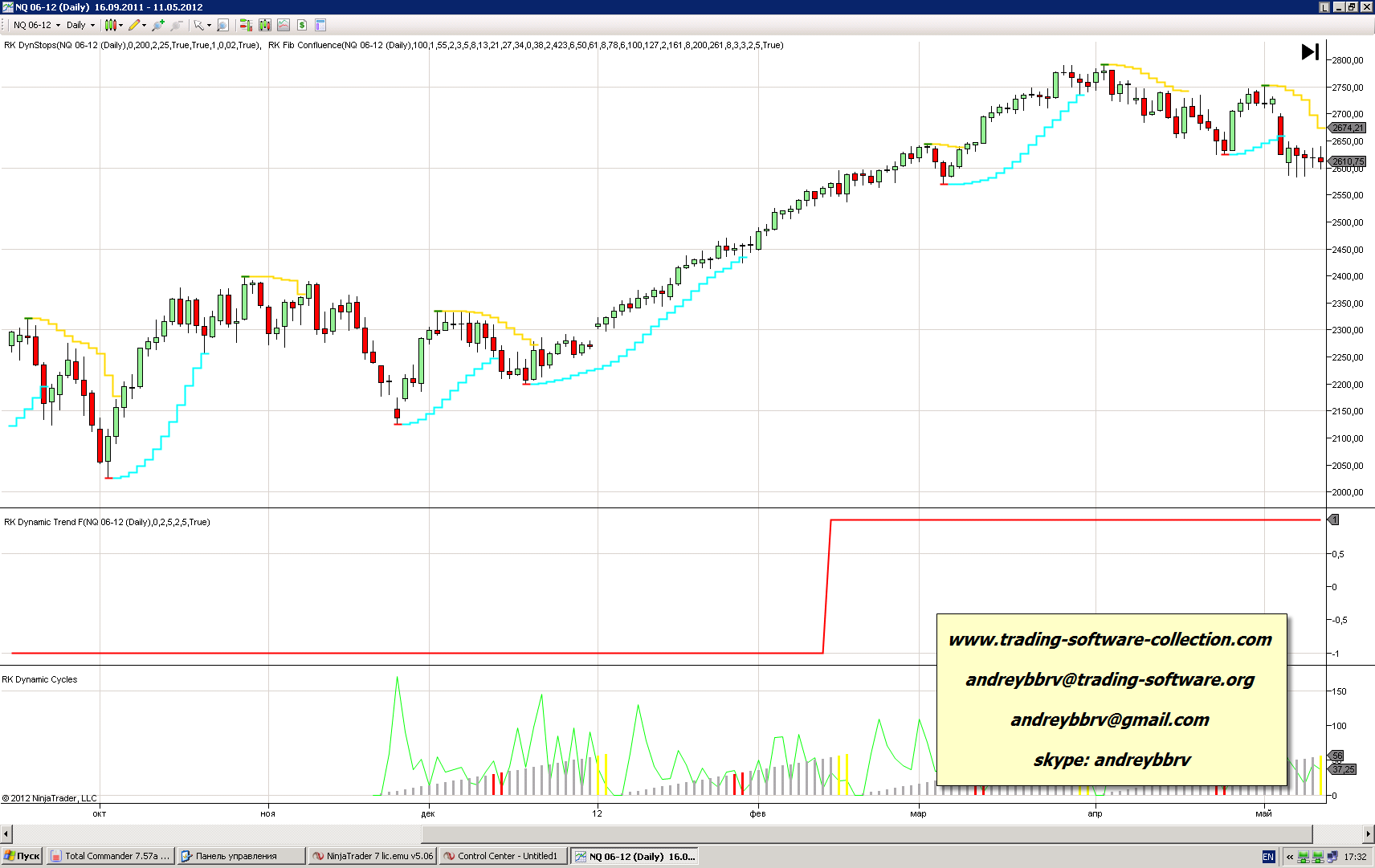Open the Indicators candlestick icon

pos(265,25)
